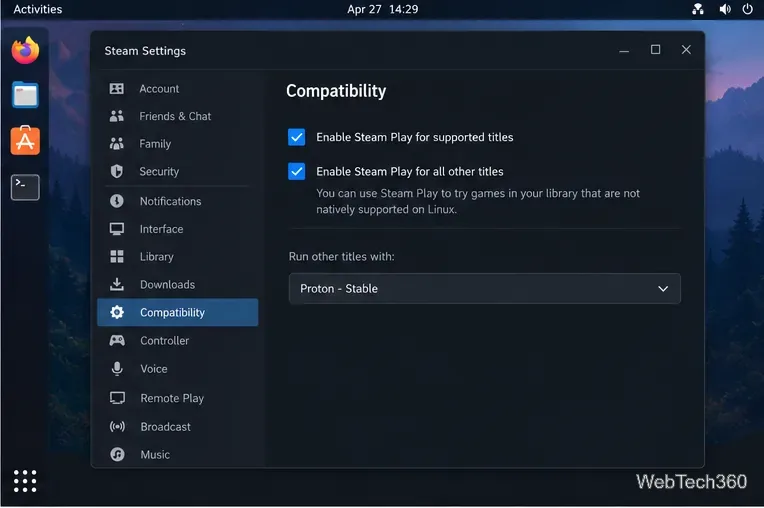Click the Controller gamepad icon
The width and height of the screenshot is (764, 508).
tap(117, 340)
